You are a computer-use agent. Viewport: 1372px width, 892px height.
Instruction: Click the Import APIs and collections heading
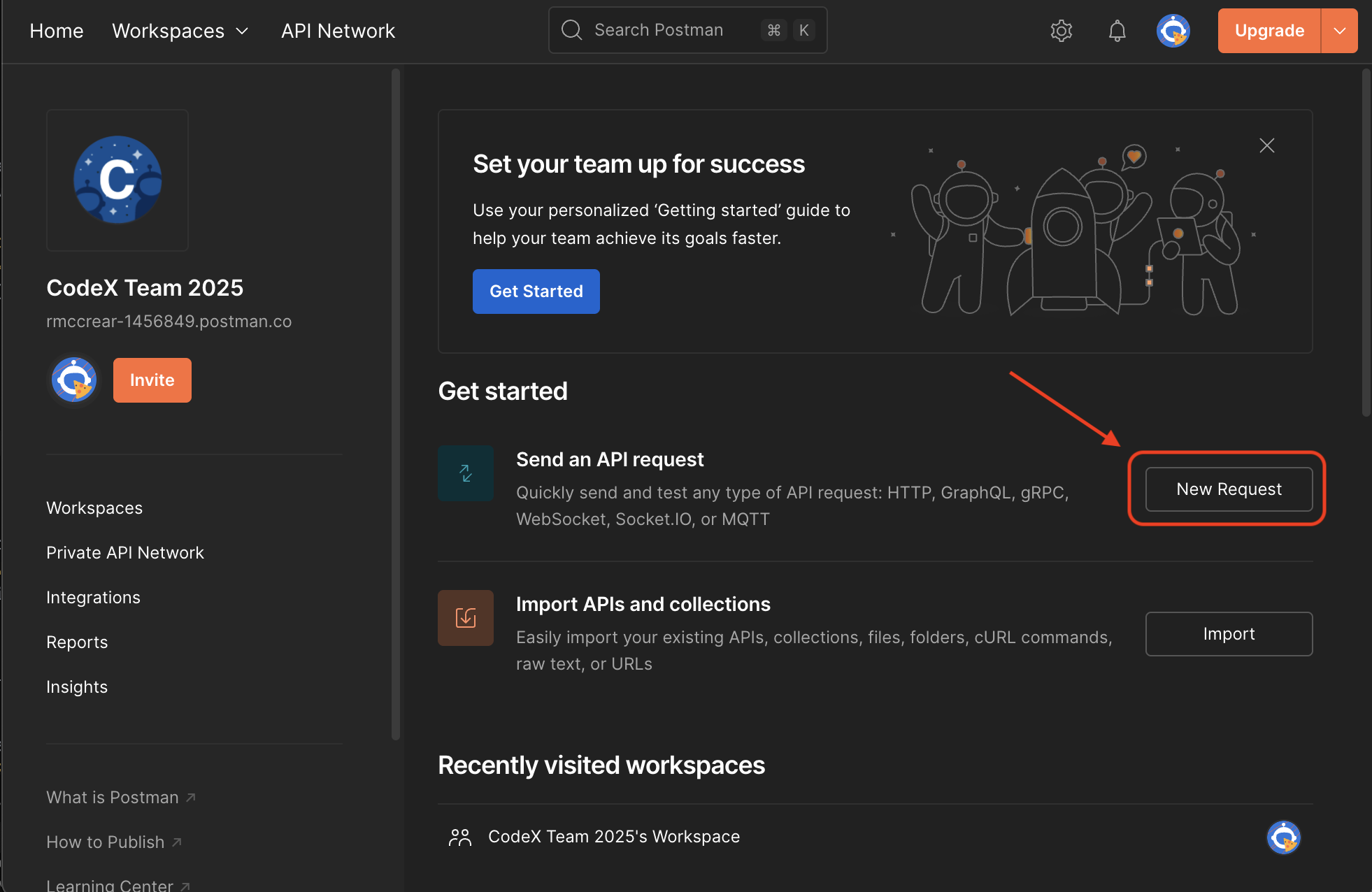coord(643,604)
